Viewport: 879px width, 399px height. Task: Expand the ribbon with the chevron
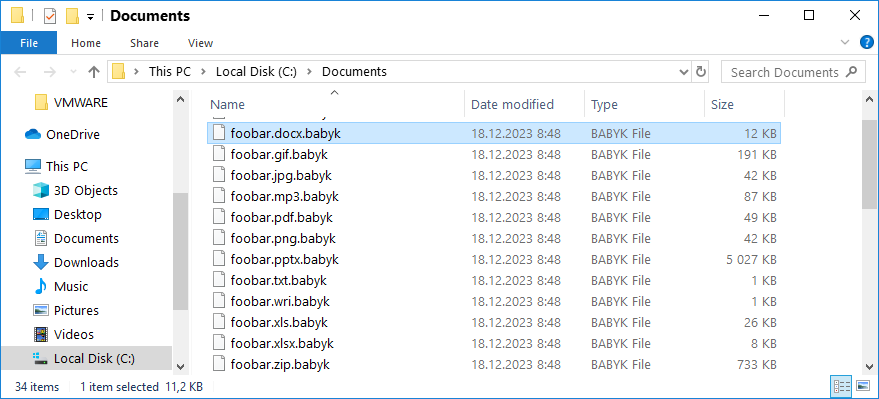(x=845, y=43)
